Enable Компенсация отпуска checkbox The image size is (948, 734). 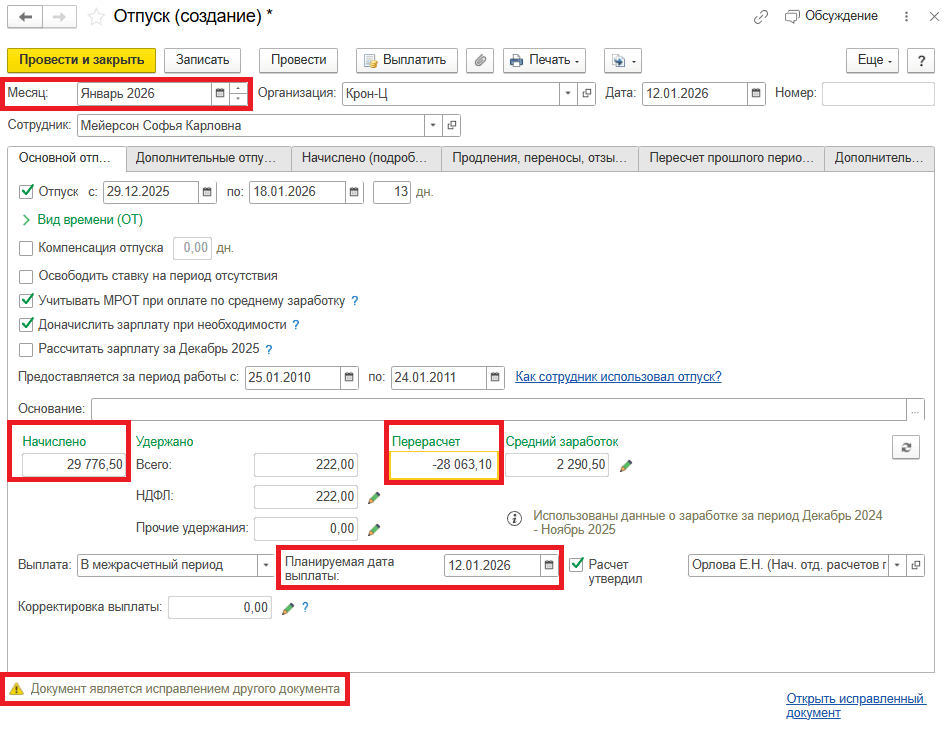click(x=27, y=247)
